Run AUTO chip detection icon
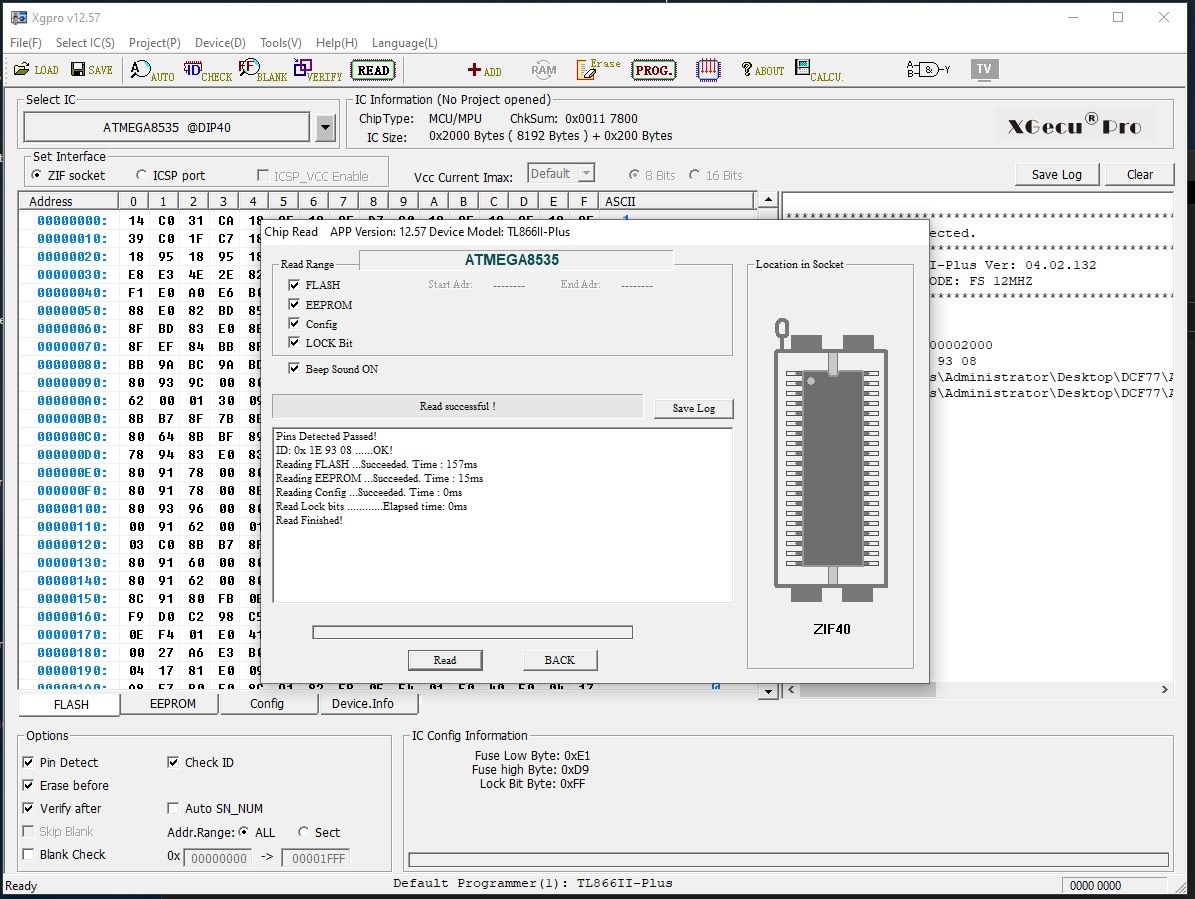The image size is (1195, 899). point(152,70)
